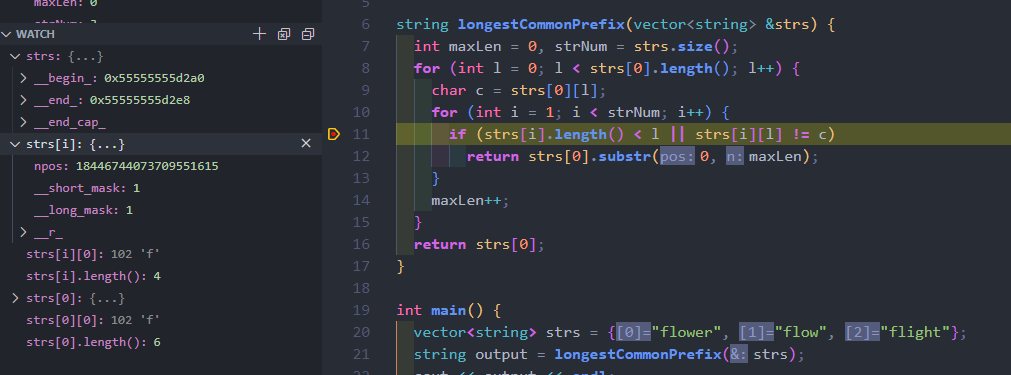Collapse the strs[i] watch entry
Image resolution: width=1011 pixels, height=375 pixels.
coord(15,144)
